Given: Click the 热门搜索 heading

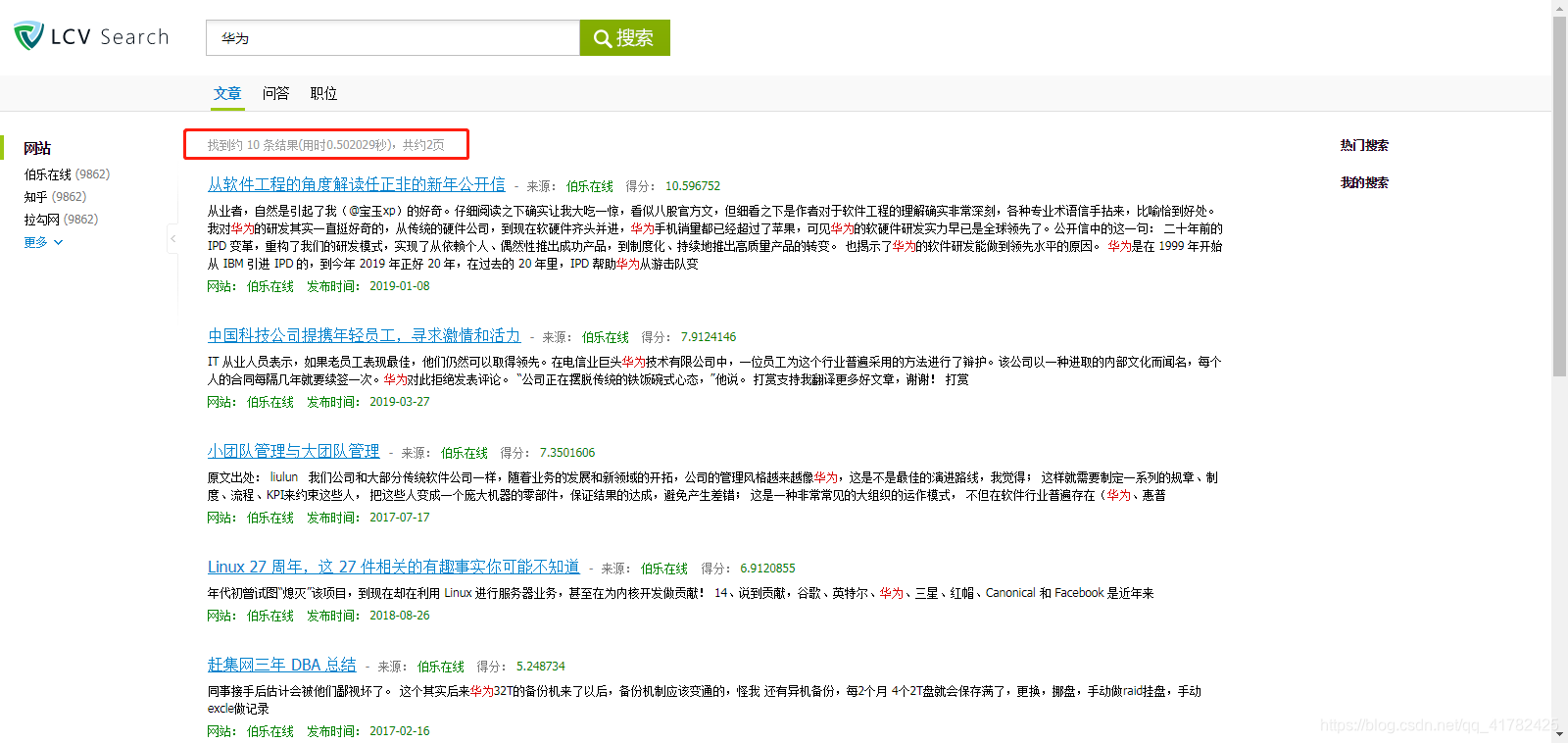Looking at the screenshot, I should (x=1364, y=145).
